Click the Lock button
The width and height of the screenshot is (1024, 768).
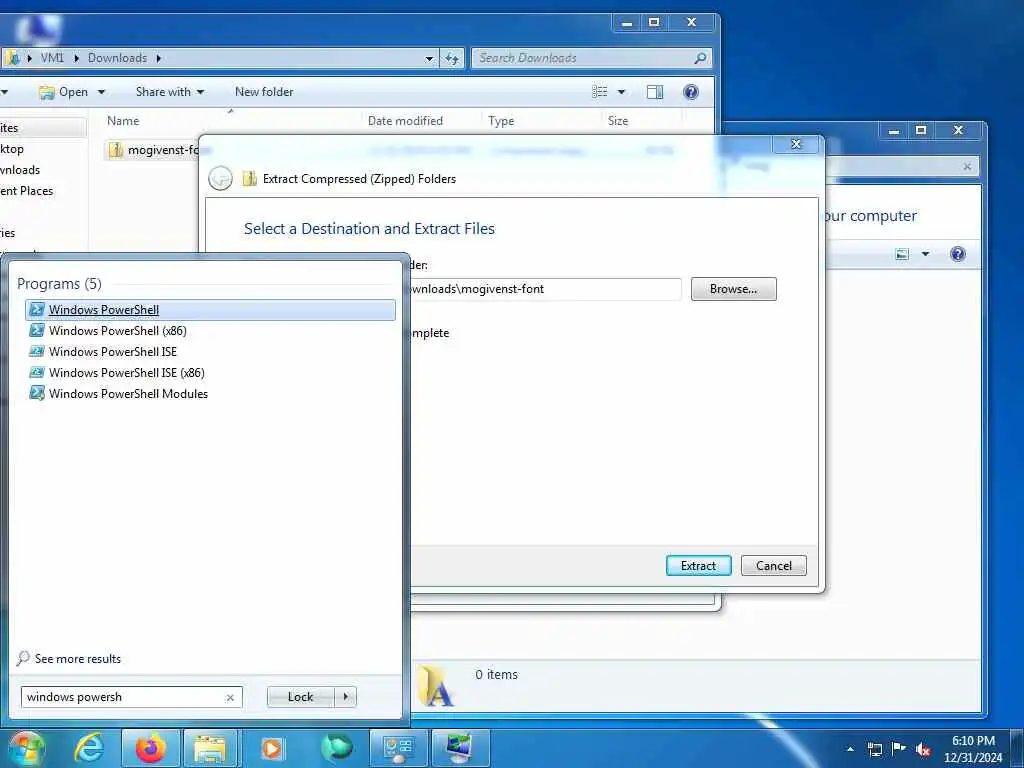tap(300, 697)
